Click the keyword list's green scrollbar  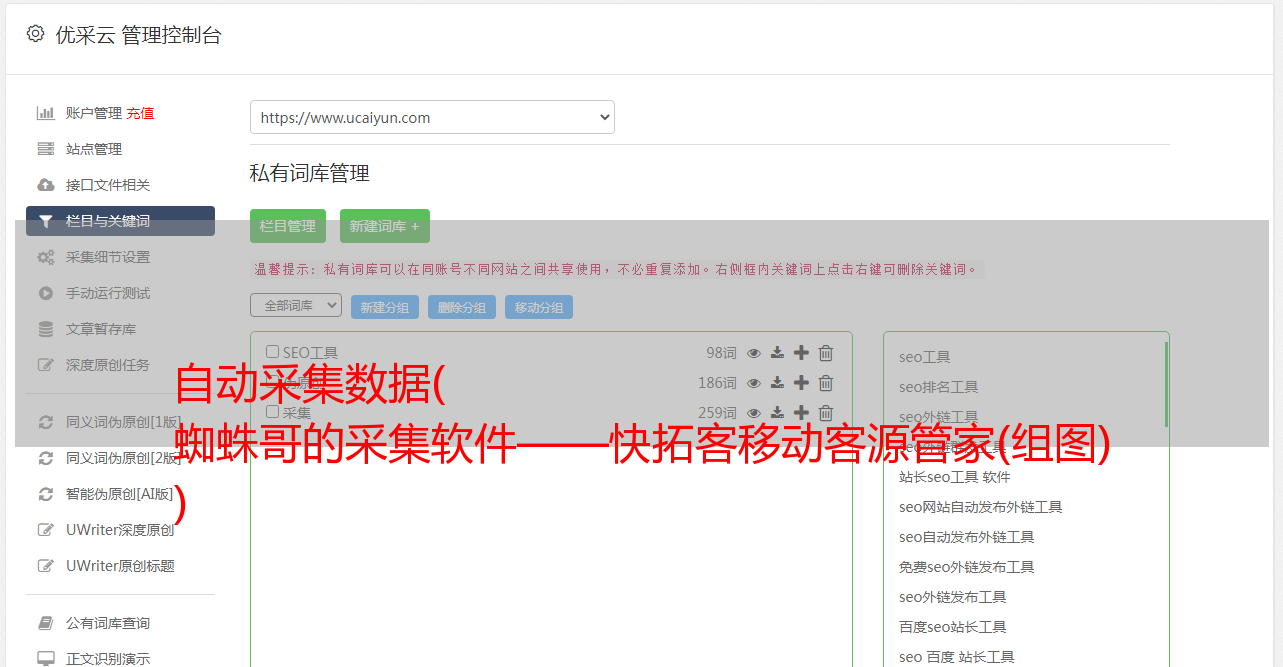(1166, 384)
